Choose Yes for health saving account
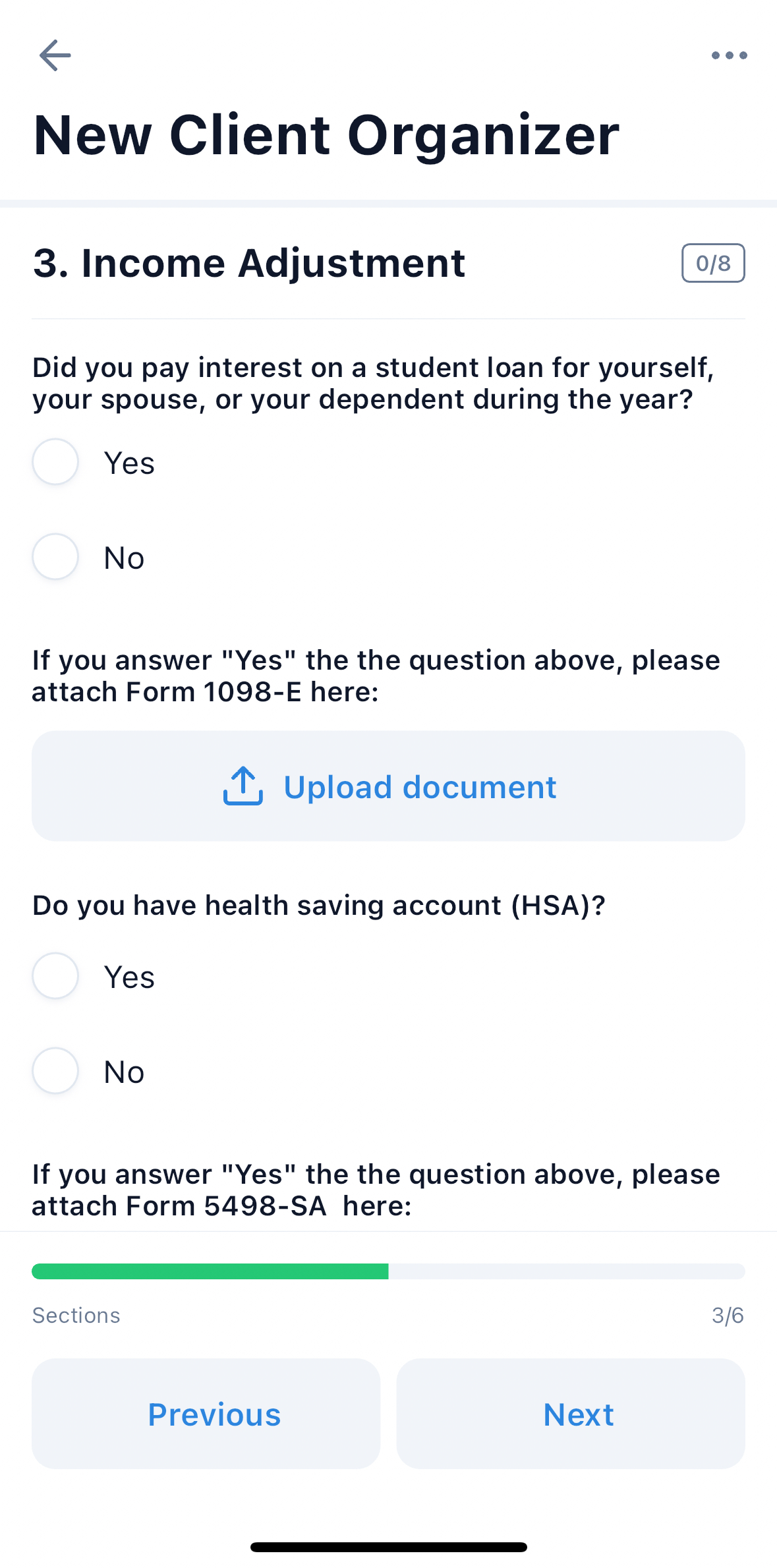Screen dimensions: 777x1568 (x=56, y=976)
